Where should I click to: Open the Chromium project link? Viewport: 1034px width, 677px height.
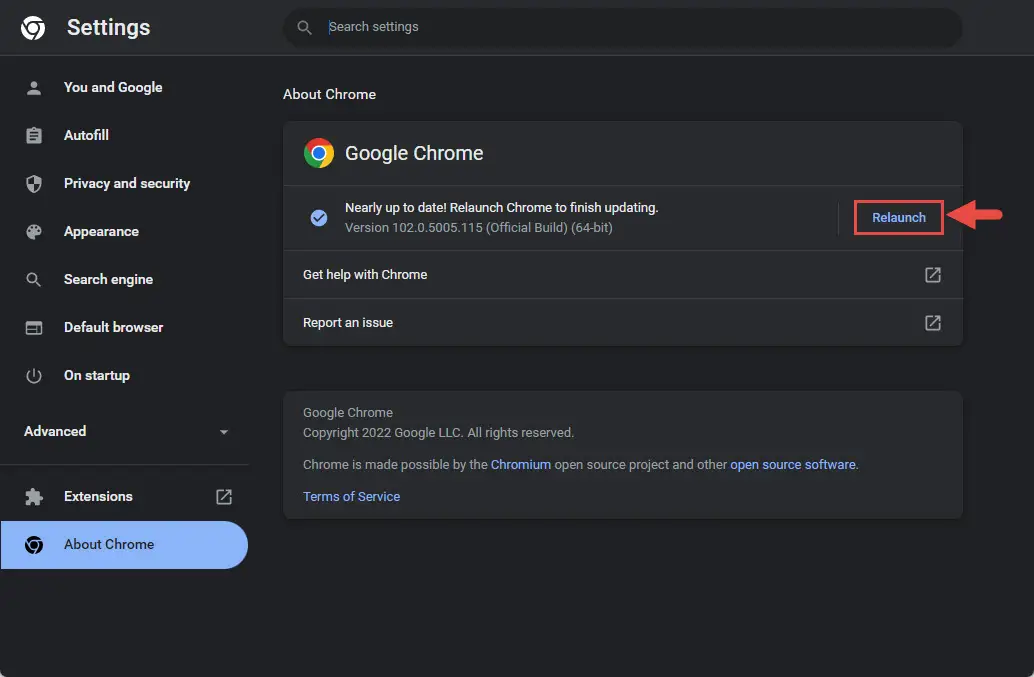[x=520, y=465]
